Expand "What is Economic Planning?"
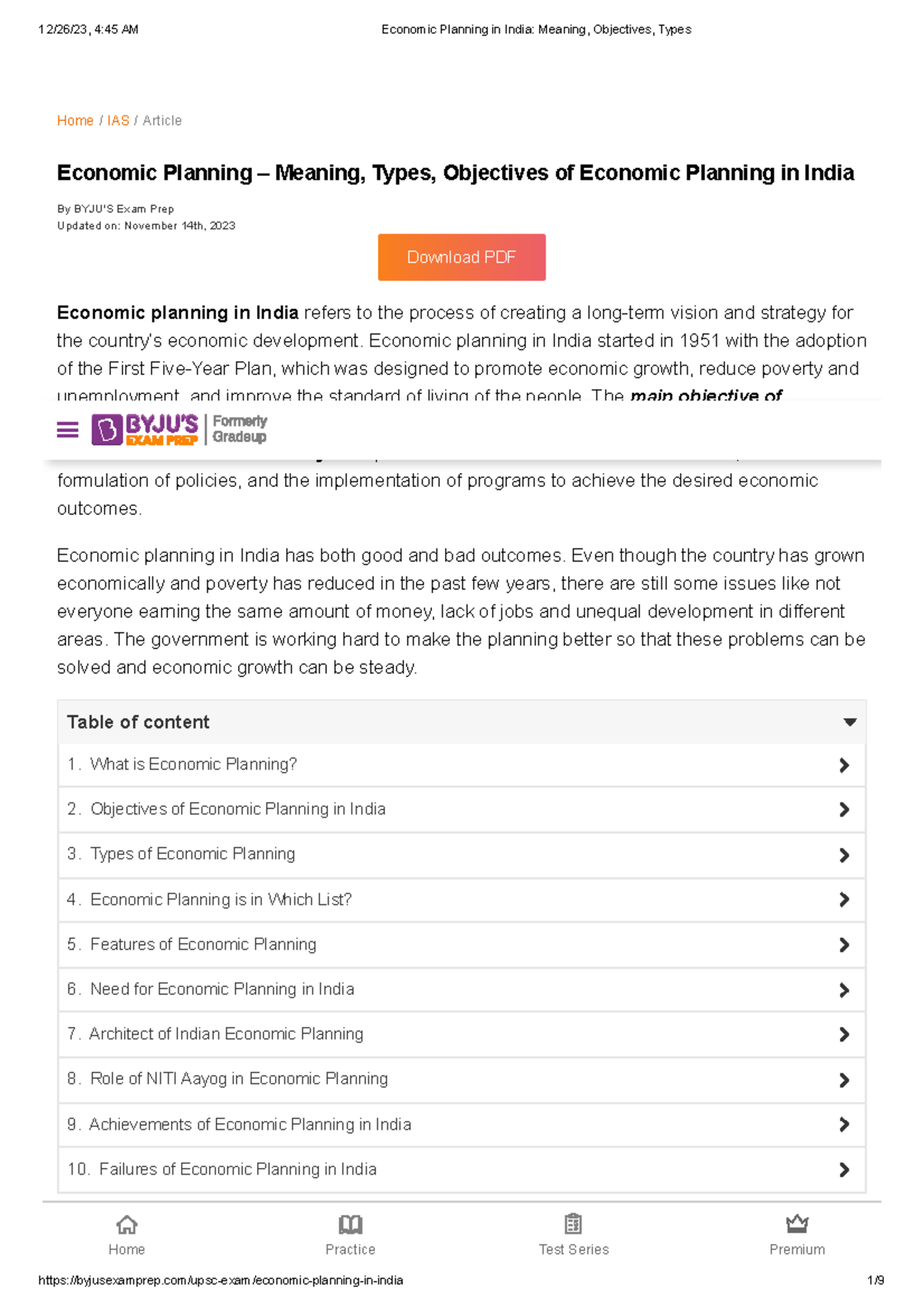Screen dimensions: 924x1308 (x=845, y=765)
